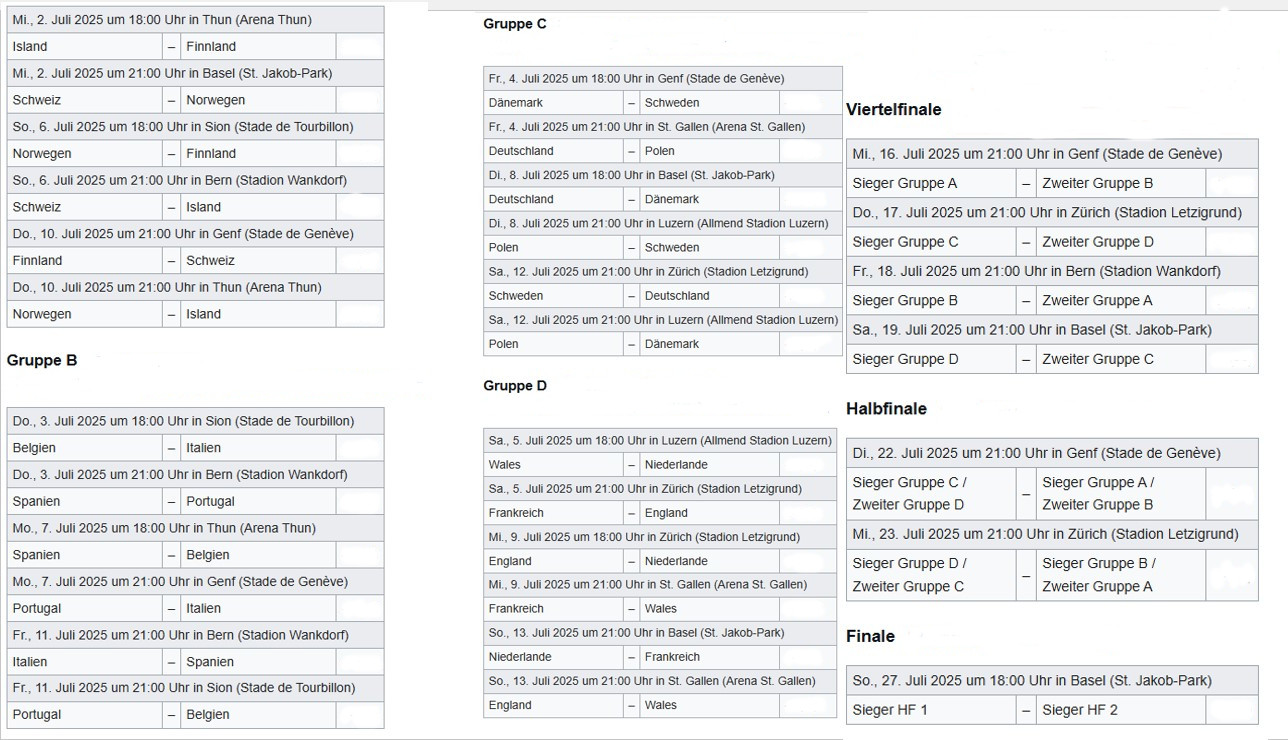Click the Gruppe B heading
Screen dimensions: 1288x740
[42, 361]
